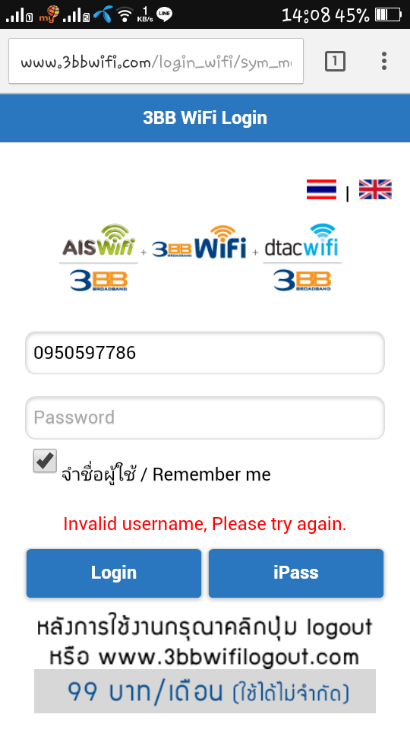410x730 pixels.
Task: Tap the dtac wifi logo
Action: pos(302,241)
